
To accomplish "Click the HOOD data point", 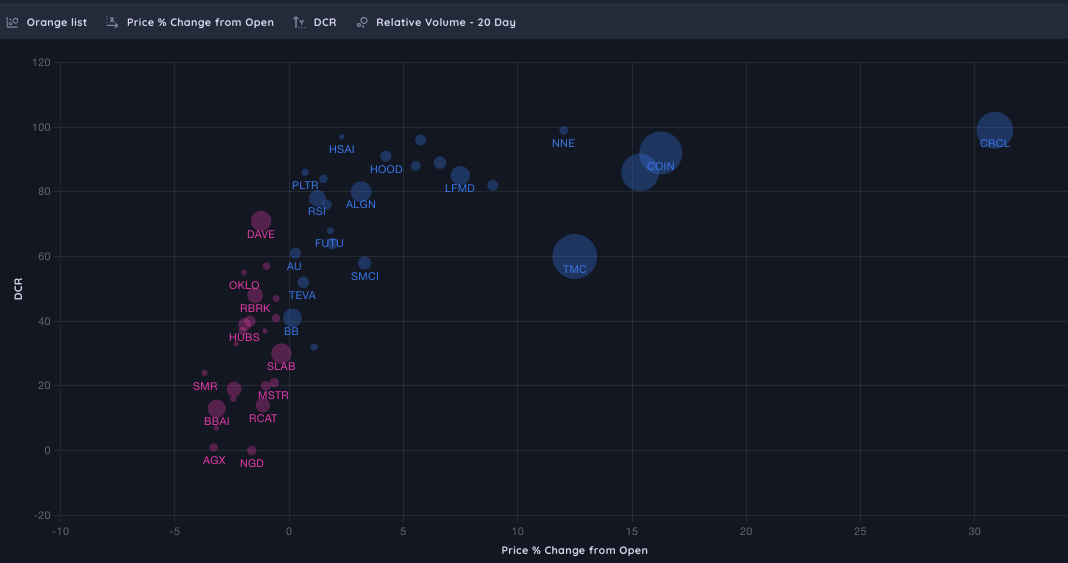I will point(386,156).
